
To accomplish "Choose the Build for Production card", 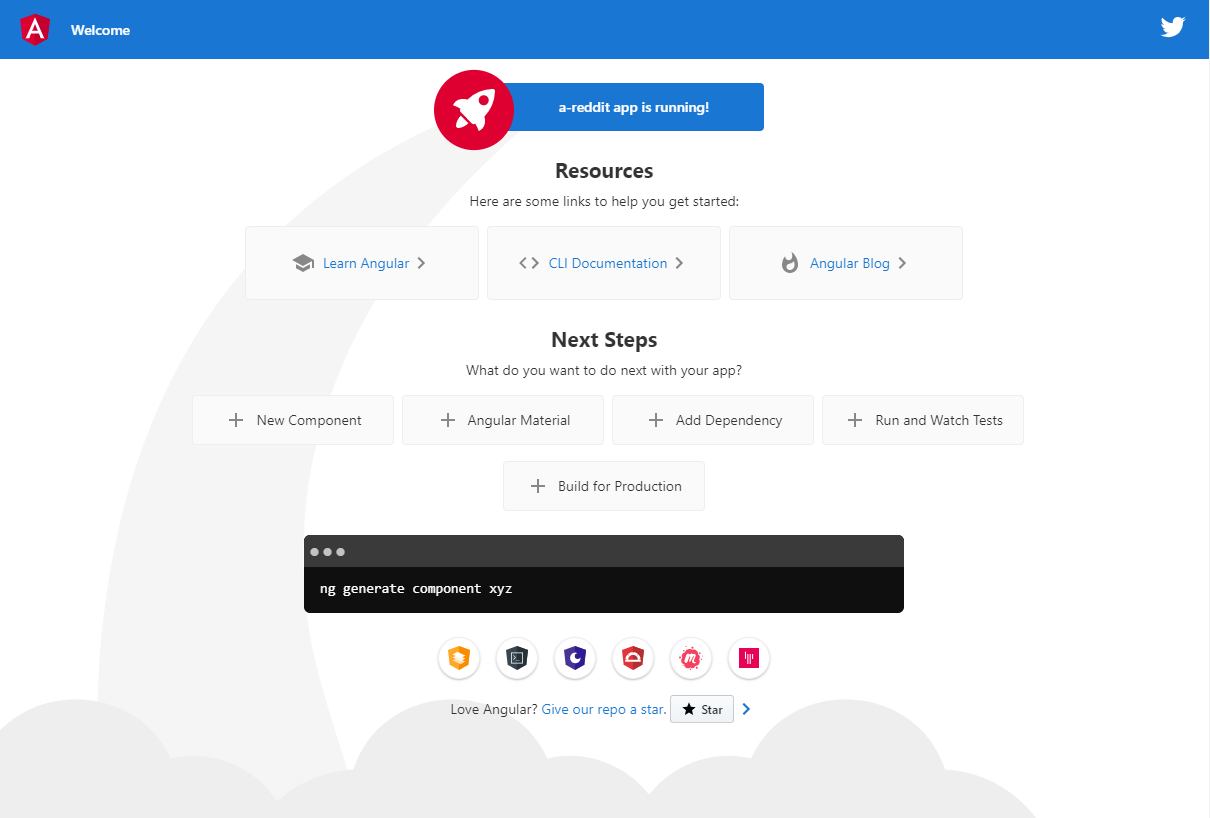I will 604,486.
